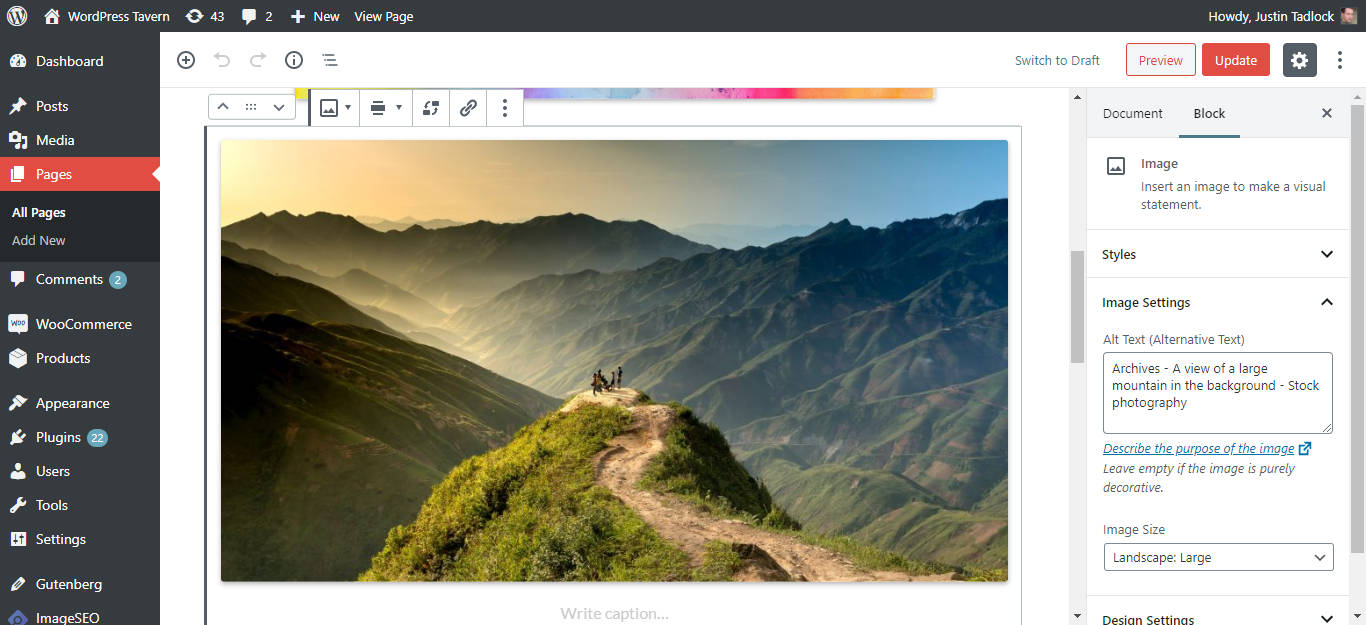The width and height of the screenshot is (1366, 625).
Task: Insert a link using the link icon
Action: click(467, 107)
